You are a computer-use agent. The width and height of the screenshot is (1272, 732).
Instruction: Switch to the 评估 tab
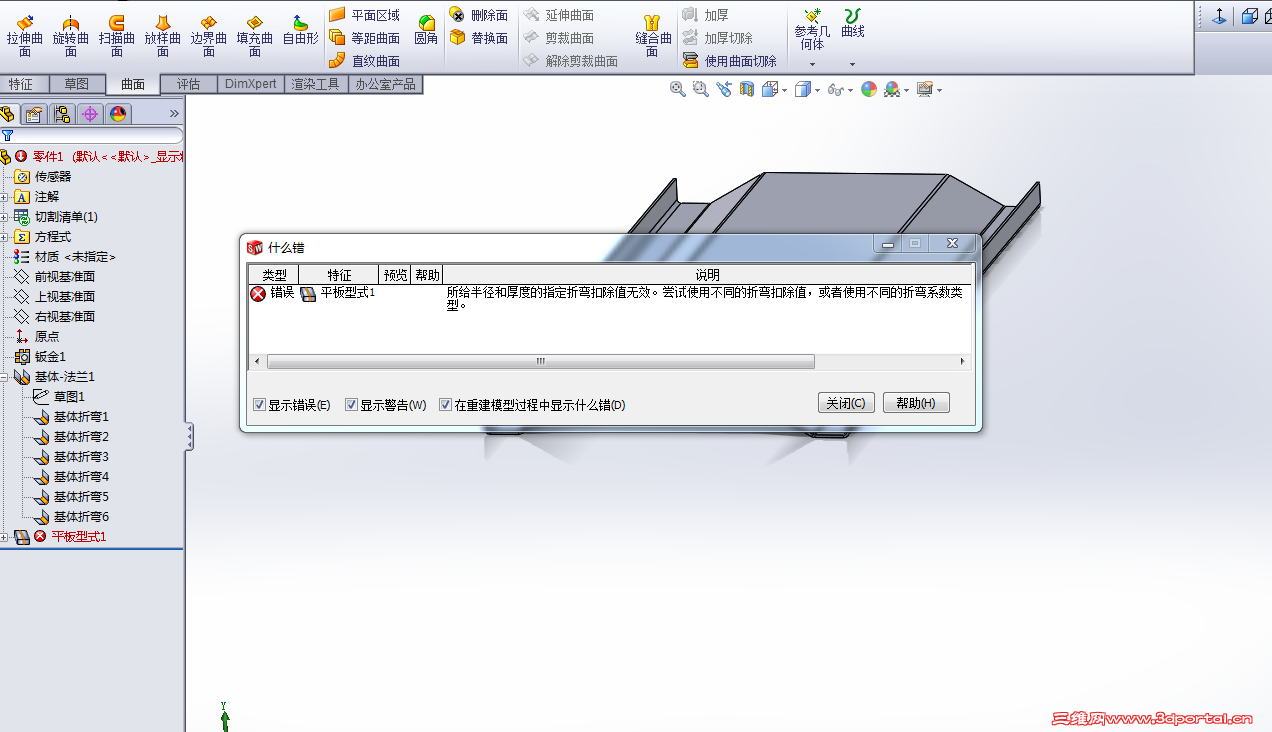coord(189,85)
